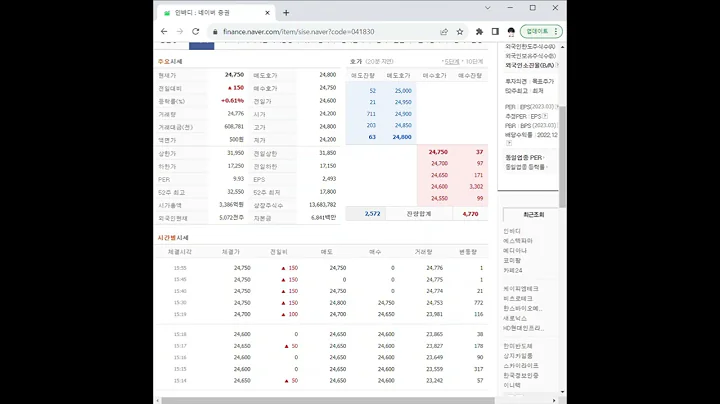The height and width of the screenshot is (404, 720).
Task: Open a new tab with plus button
Action: pos(286,13)
